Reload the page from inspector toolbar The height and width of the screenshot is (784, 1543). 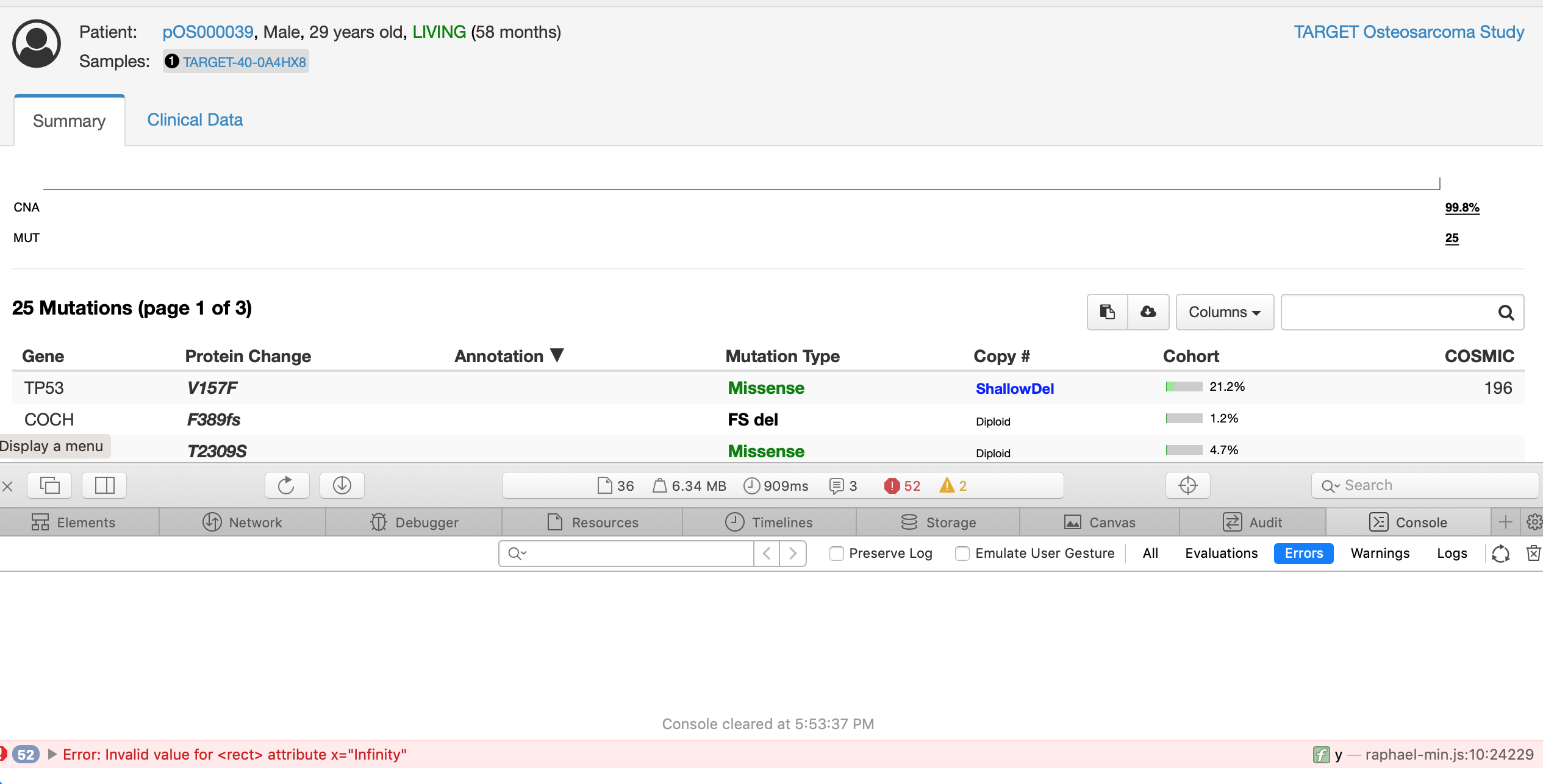pyautogui.click(x=287, y=485)
